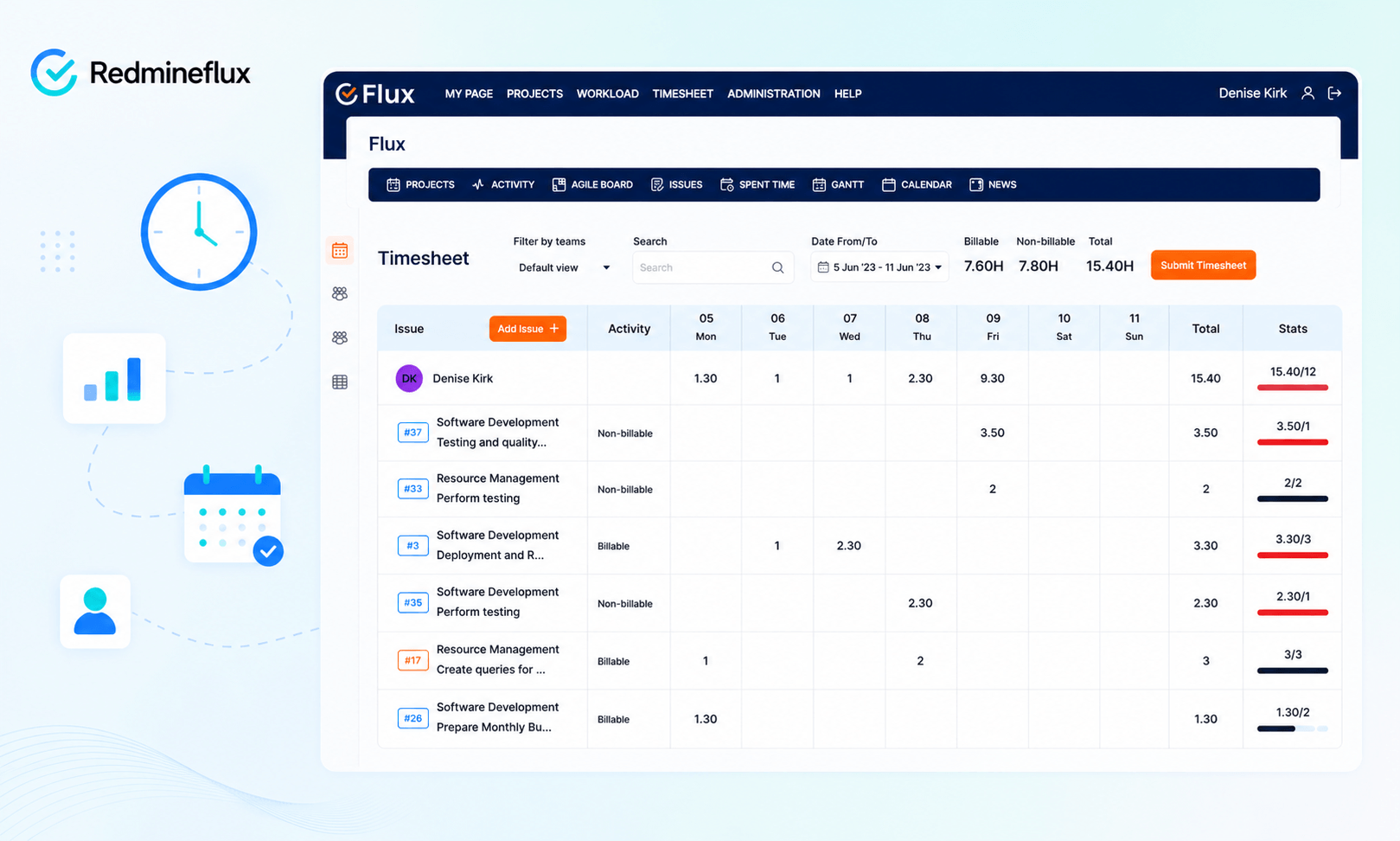The image size is (1400, 841).
Task: Click the 11 Sun column header
Action: [1134, 327]
